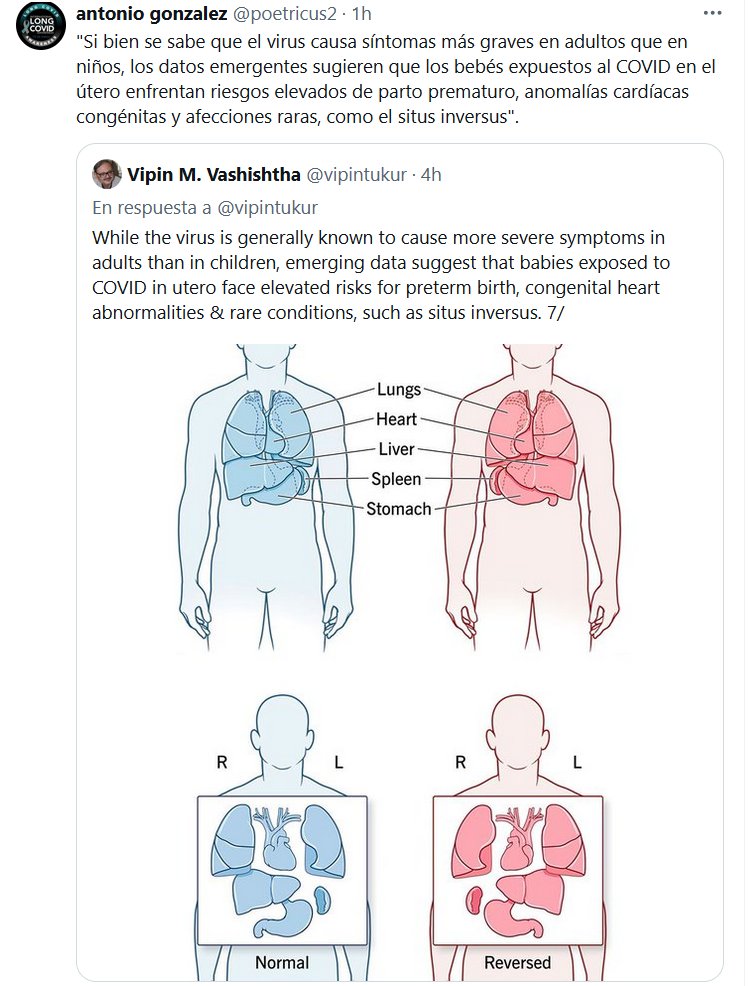Click the Spleen label in the diagram
Image resolution: width=750 pixels, height=986 pixels.
coord(396,479)
